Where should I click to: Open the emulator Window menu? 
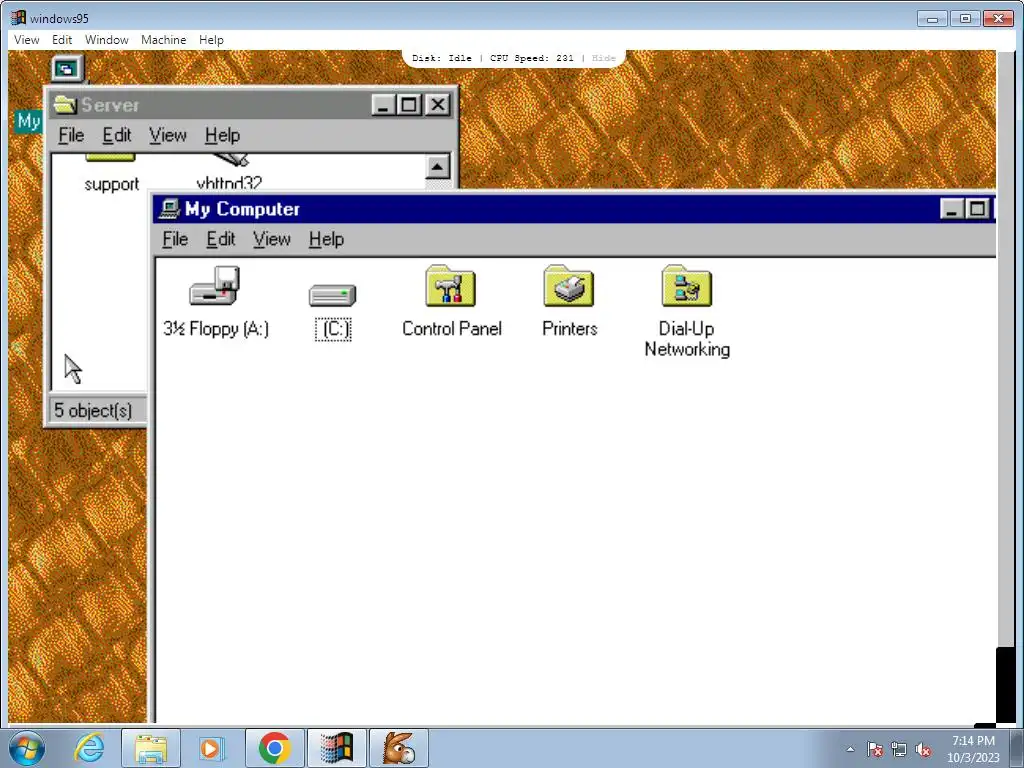(x=106, y=40)
